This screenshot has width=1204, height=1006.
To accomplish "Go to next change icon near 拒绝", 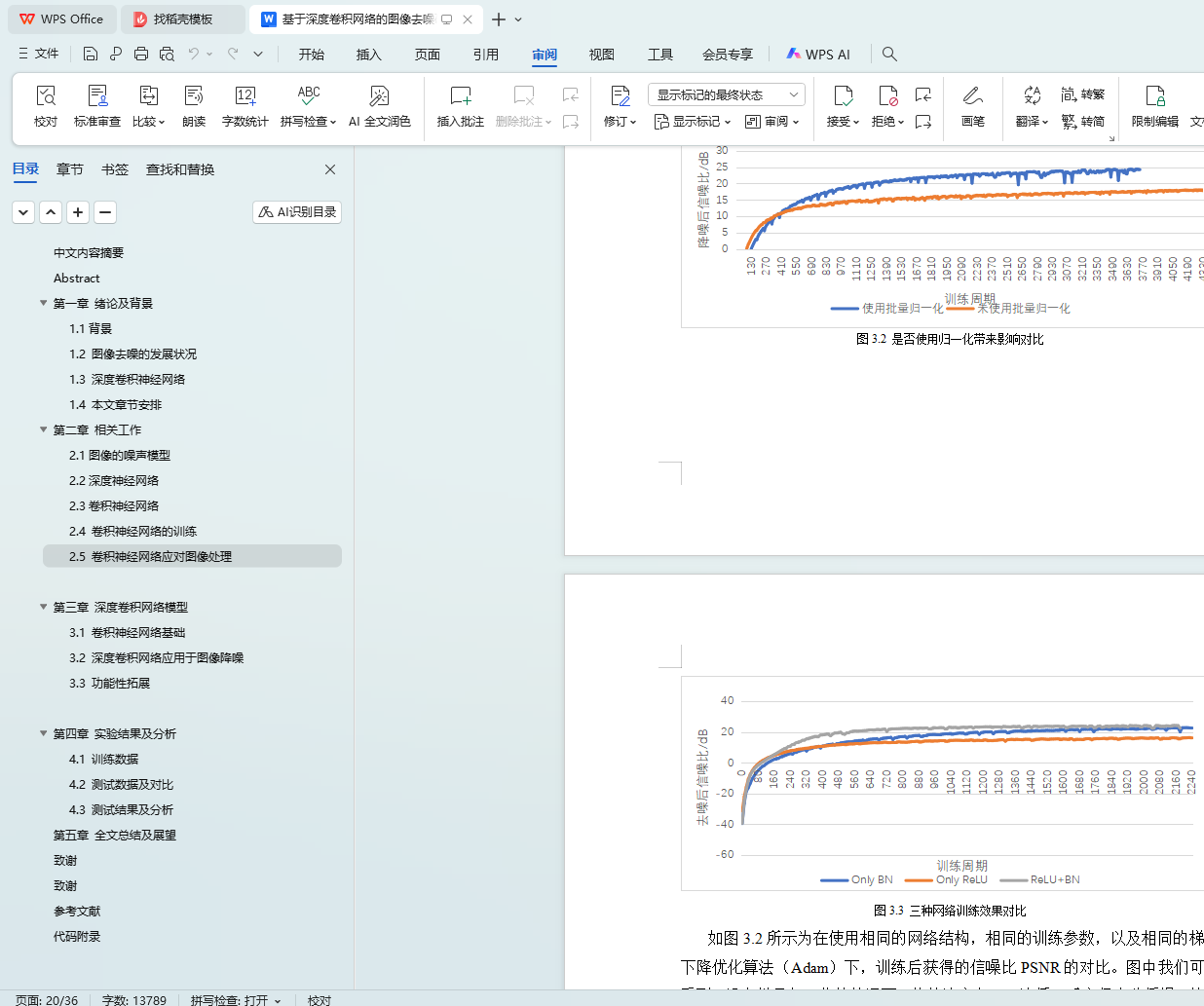I will point(923,122).
